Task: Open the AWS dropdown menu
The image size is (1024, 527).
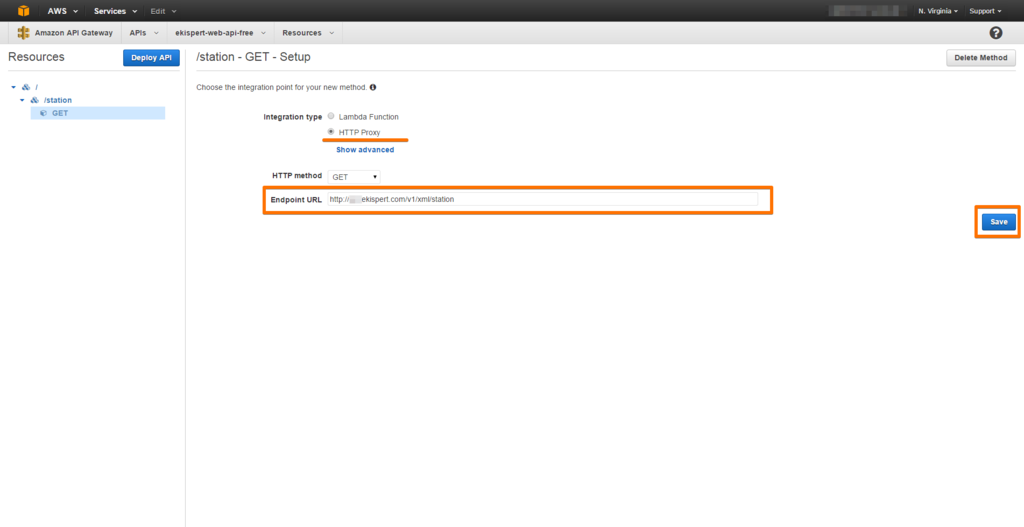Action: point(63,11)
